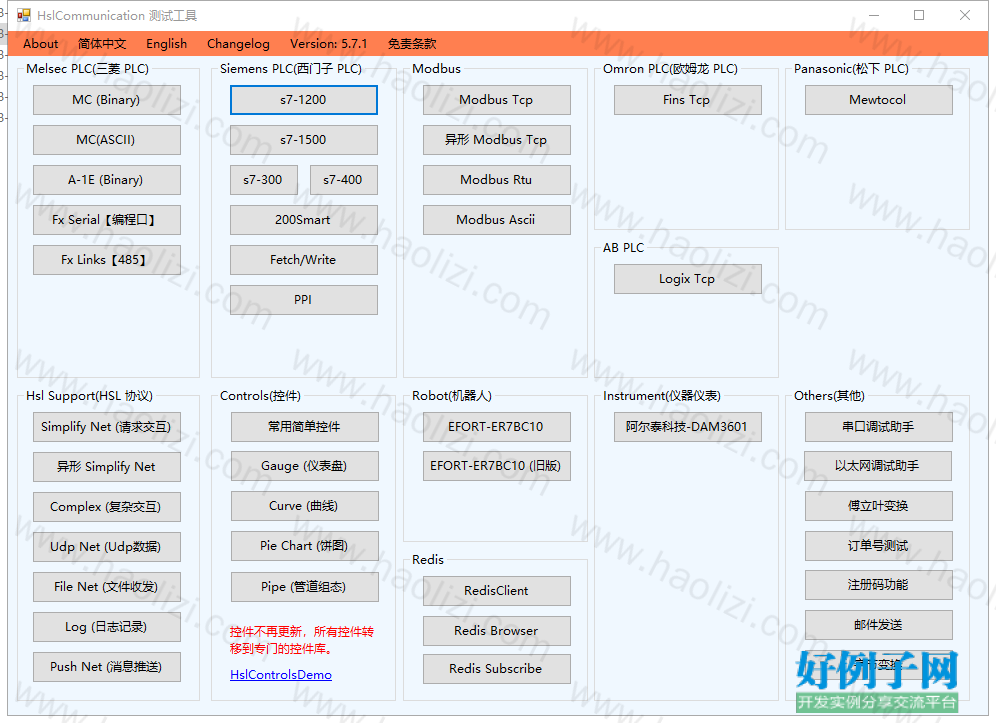Open the Modbus Tcp test
996x723 pixels.
coord(497,100)
